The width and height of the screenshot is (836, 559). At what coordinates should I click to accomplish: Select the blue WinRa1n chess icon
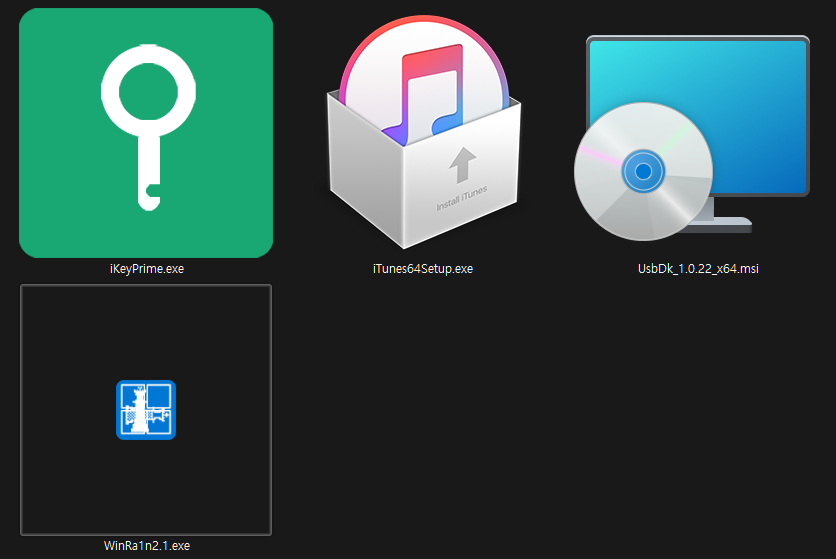(x=146, y=410)
